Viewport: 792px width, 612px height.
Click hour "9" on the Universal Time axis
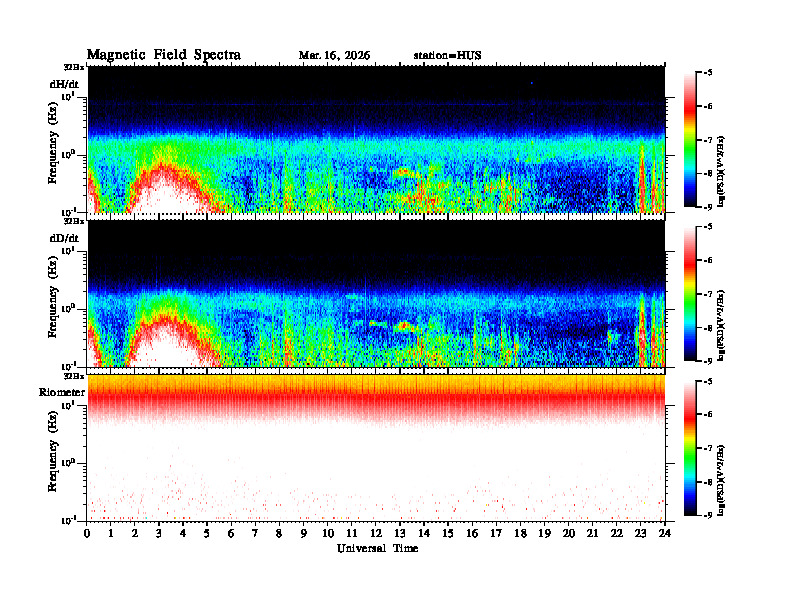point(304,533)
